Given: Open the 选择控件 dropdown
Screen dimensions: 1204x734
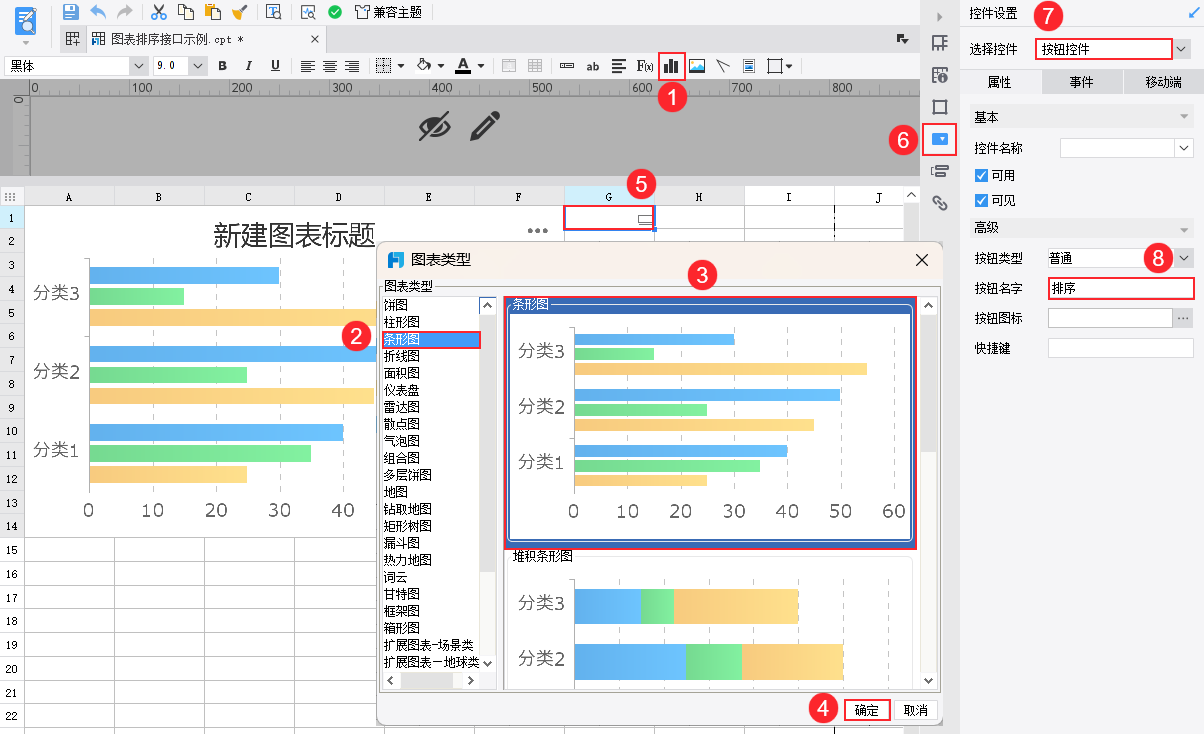Looking at the screenshot, I should (x=1183, y=48).
